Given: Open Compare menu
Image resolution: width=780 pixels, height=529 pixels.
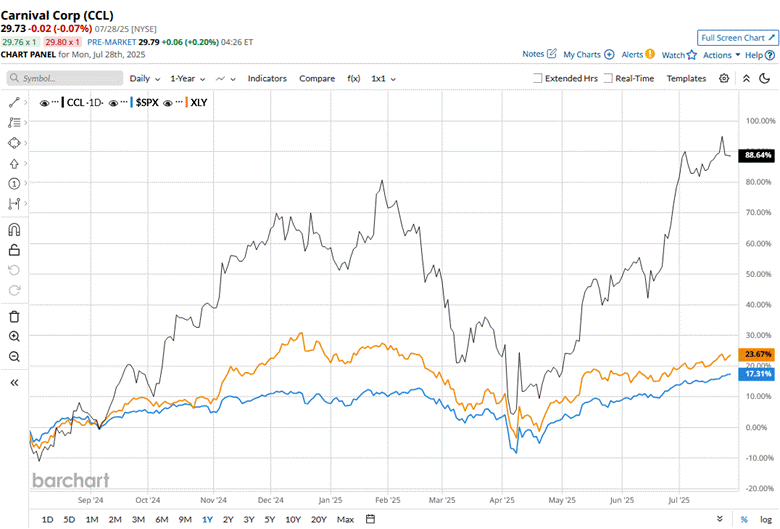Looking at the screenshot, I should (317, 79).
